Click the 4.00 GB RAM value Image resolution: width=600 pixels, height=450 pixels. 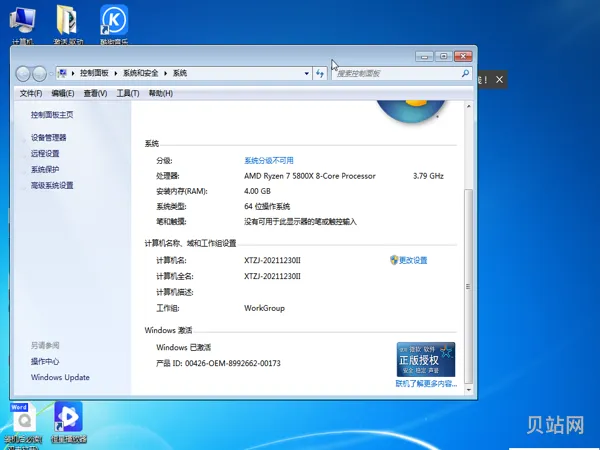click(x=257, y=191)
